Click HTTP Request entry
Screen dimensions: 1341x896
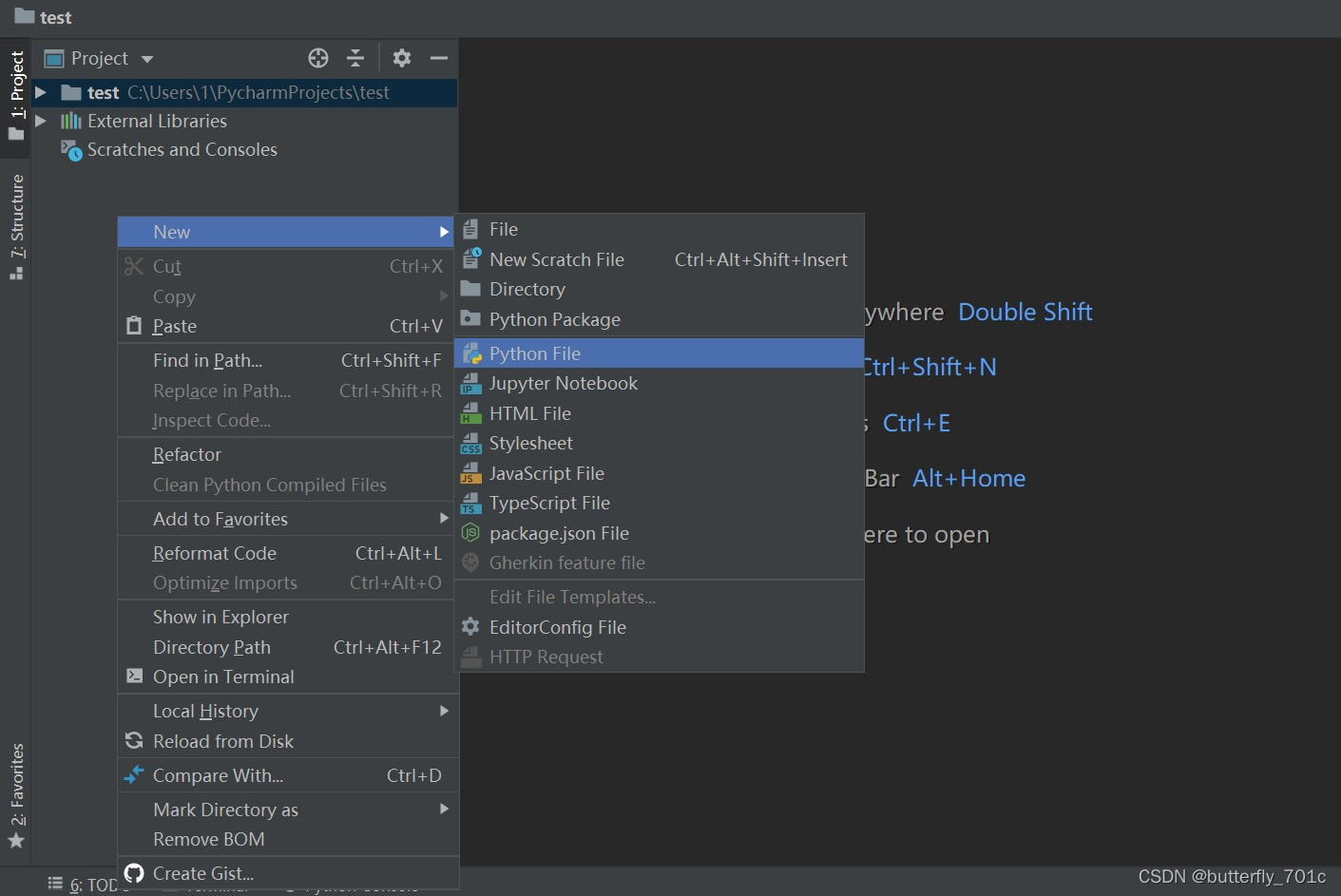pos(659,657)
